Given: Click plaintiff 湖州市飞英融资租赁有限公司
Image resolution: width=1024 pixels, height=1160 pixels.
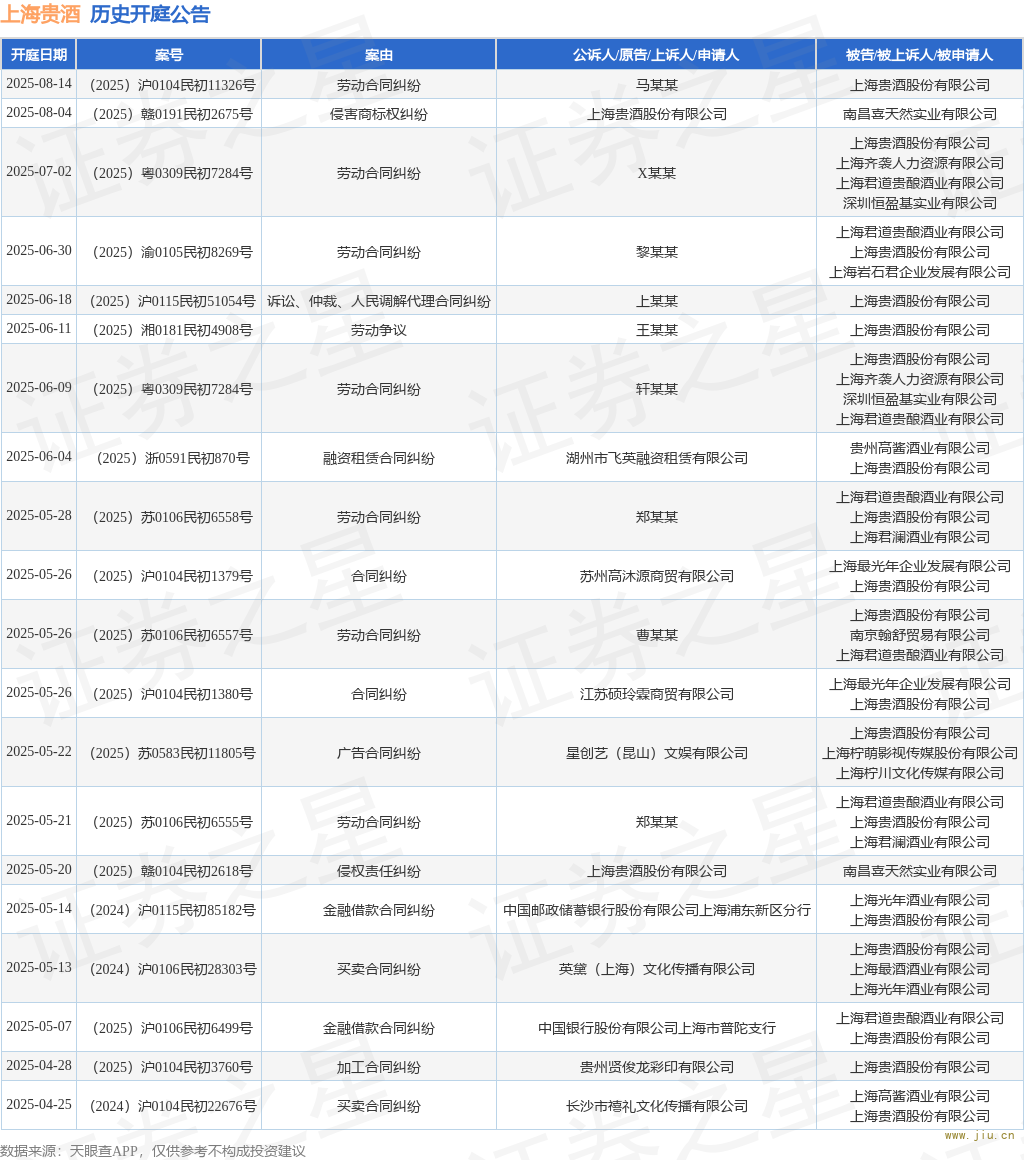Looking at the screenshot, I should click(x=657, y=458).
